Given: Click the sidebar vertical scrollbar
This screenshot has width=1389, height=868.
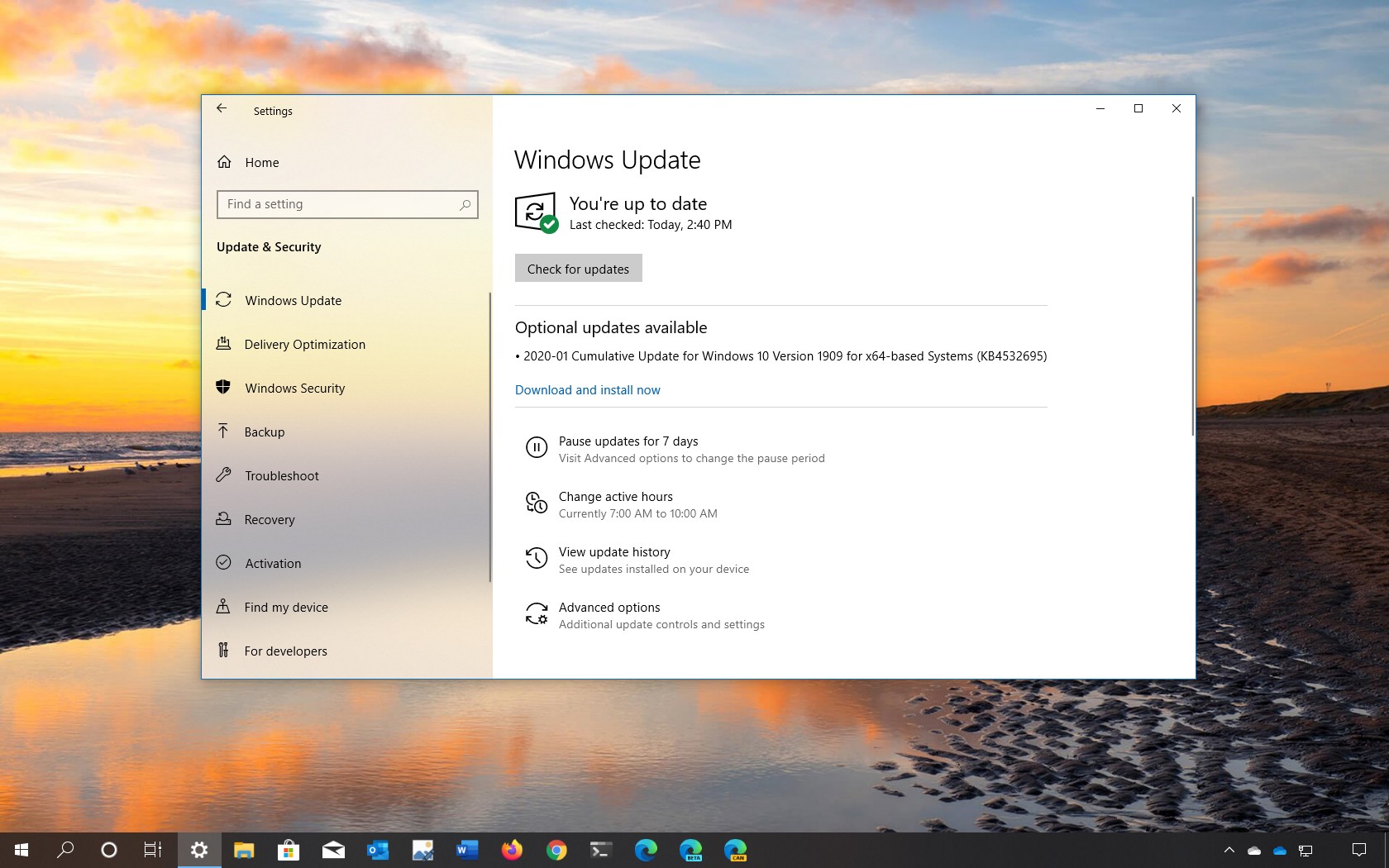Looking at the screenshot, I should tap(489, 436).
